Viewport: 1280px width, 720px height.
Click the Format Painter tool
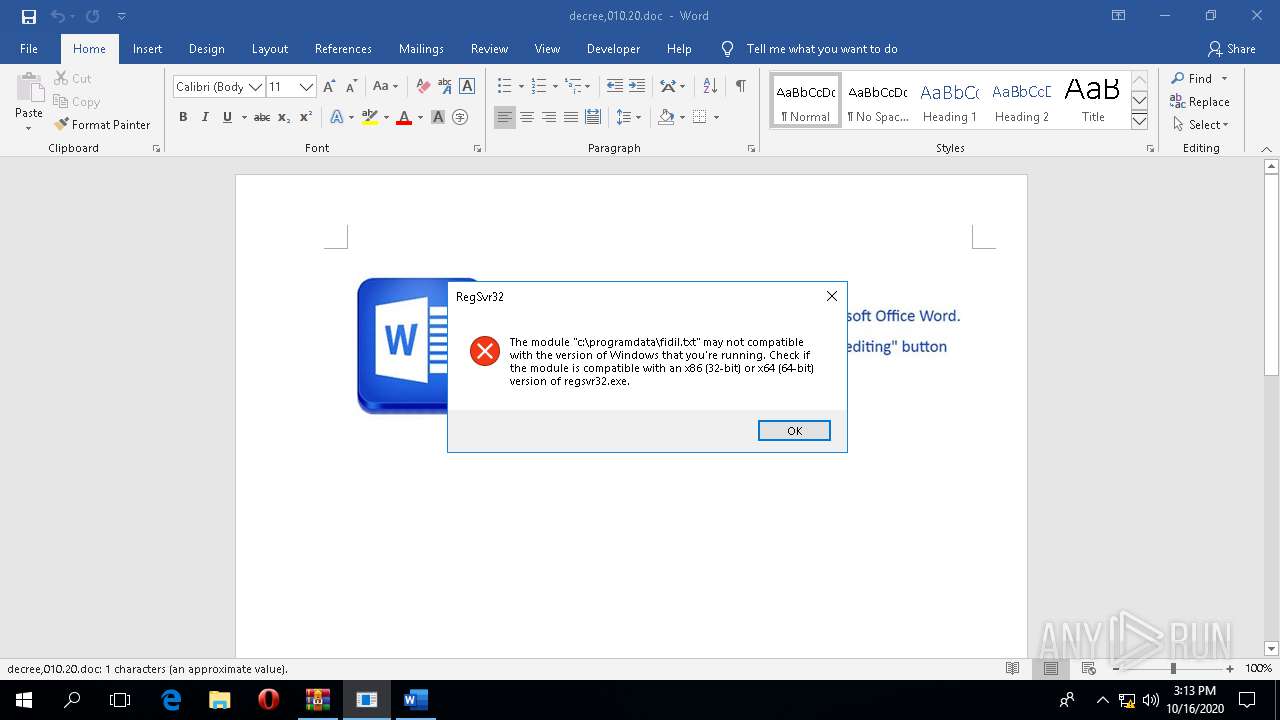coord(103,125)
